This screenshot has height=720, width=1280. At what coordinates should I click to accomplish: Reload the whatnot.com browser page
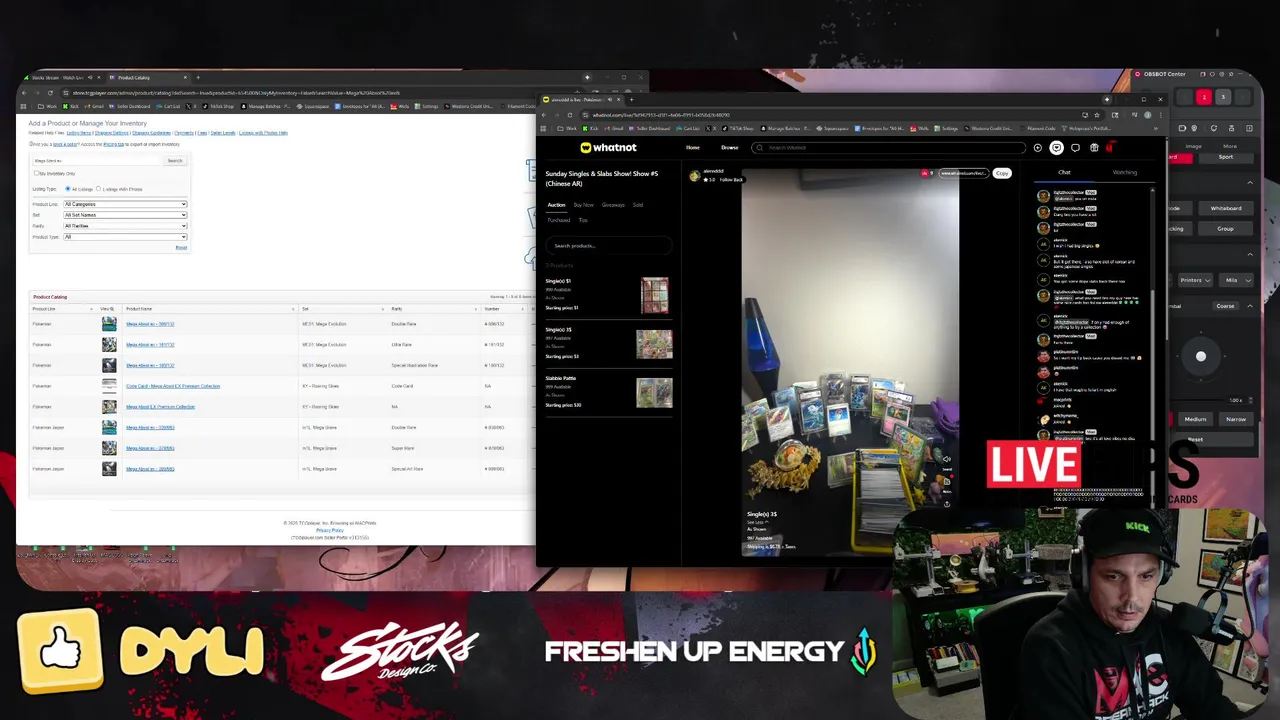(571, 115)
